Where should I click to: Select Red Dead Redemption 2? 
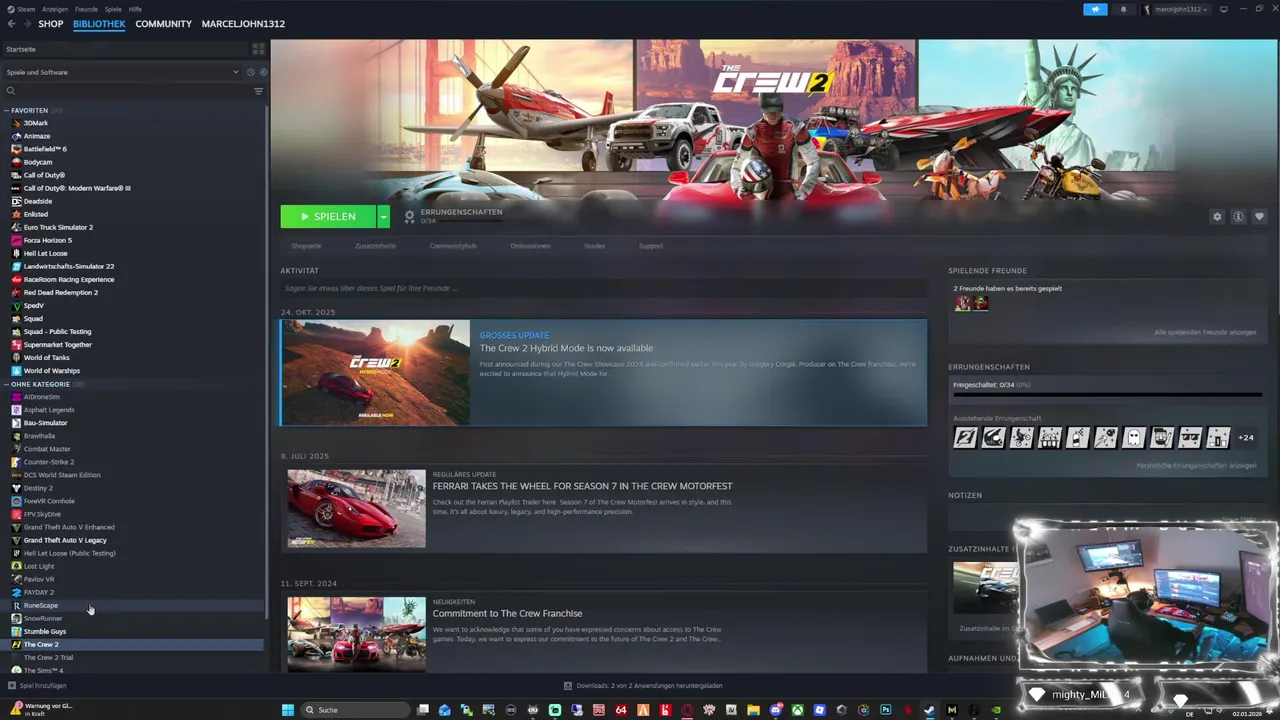(60, 292)
